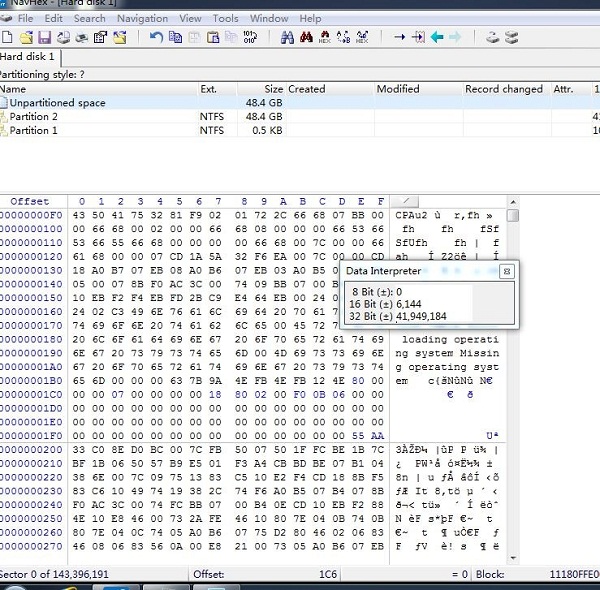This screenshot has width=600, height=590.
Task: Sort by the Size column header
Action: [x=262, y=89]
